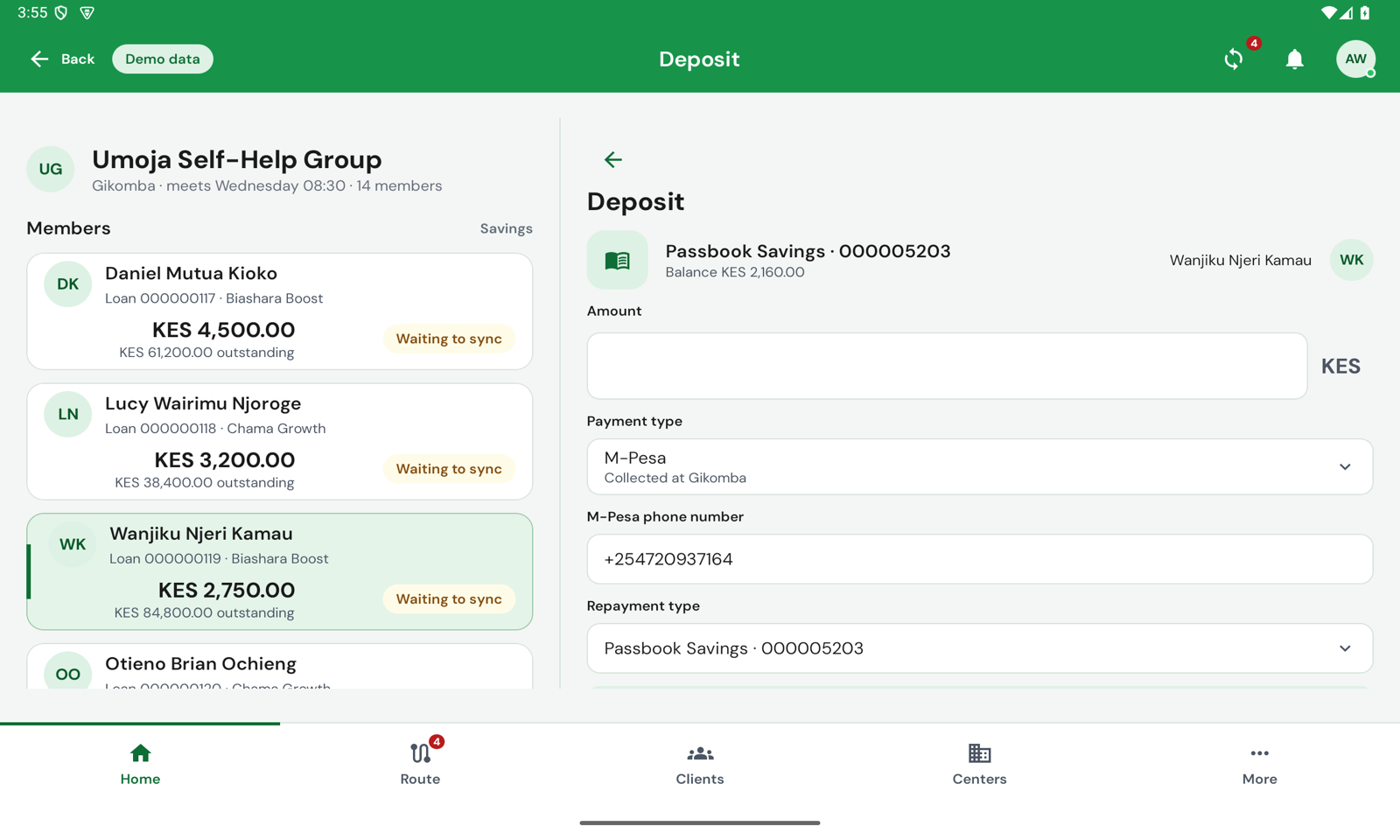1400x840 pixels.
Task: Open the AW profile avatar
Action: point(1355,59)
